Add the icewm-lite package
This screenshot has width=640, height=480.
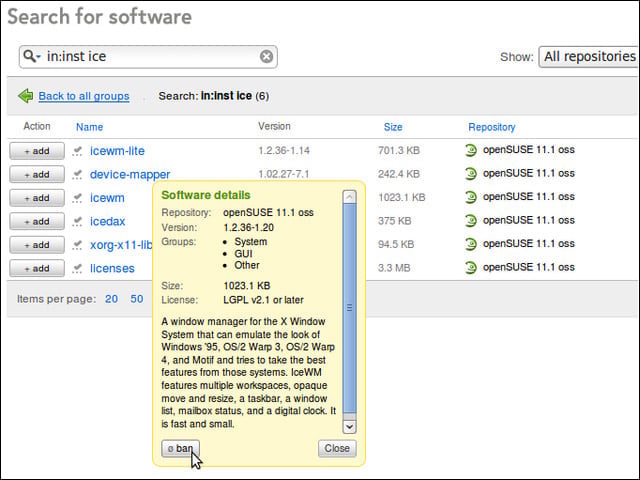point(37,151)
